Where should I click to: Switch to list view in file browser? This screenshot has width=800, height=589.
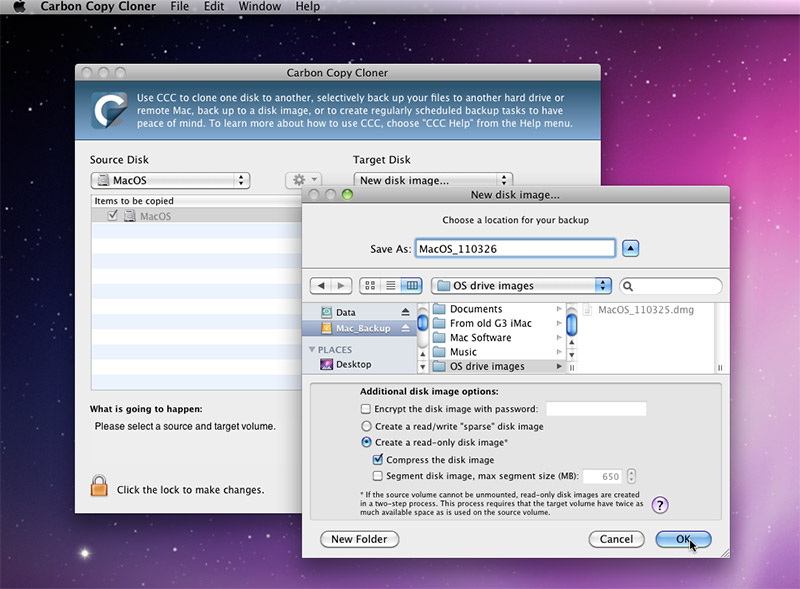point(391,286)
